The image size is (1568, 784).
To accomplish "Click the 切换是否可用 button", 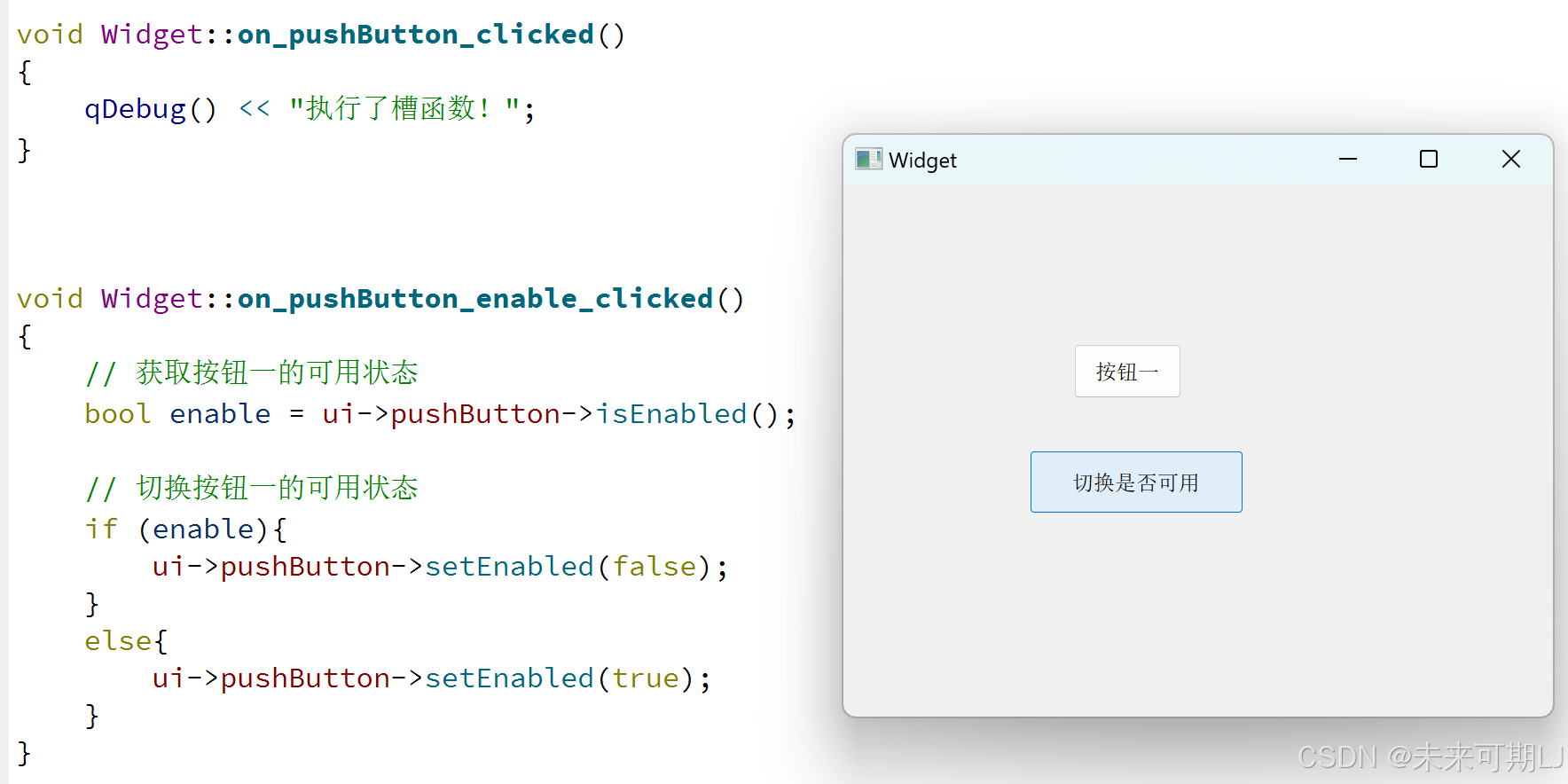I will [1136, 482].
